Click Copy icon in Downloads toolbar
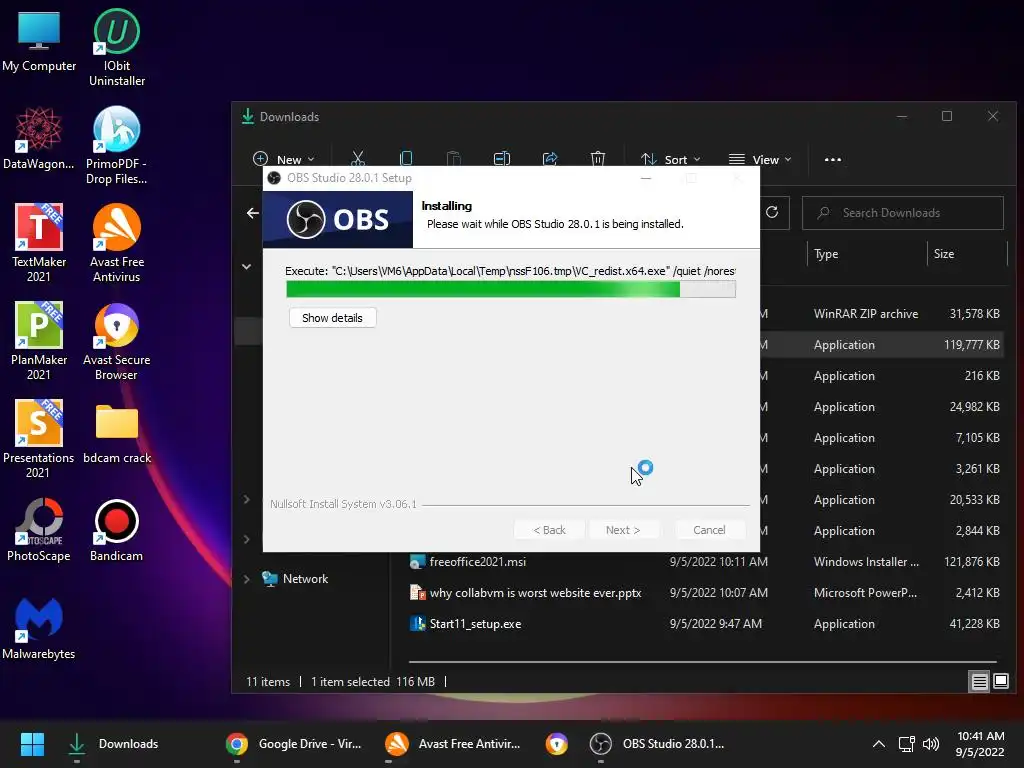Viewport: 1024px width, 768px height. (x=406, y=159)
